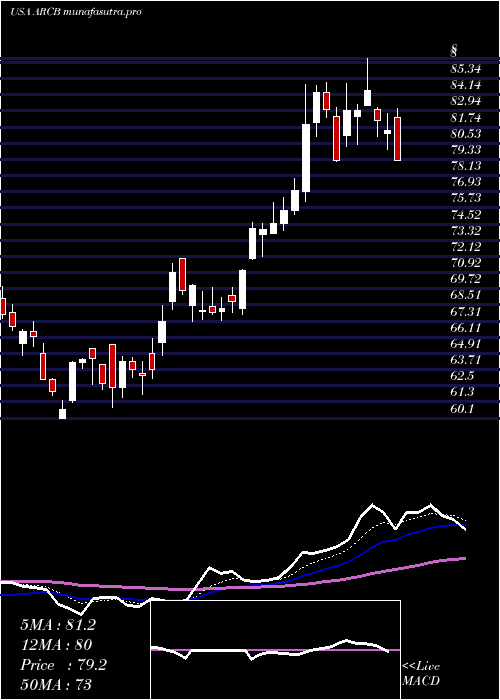This screenshot has width=500, height=700.
Task: Select the 70.92 price axis label
Action: pos(466,263)
